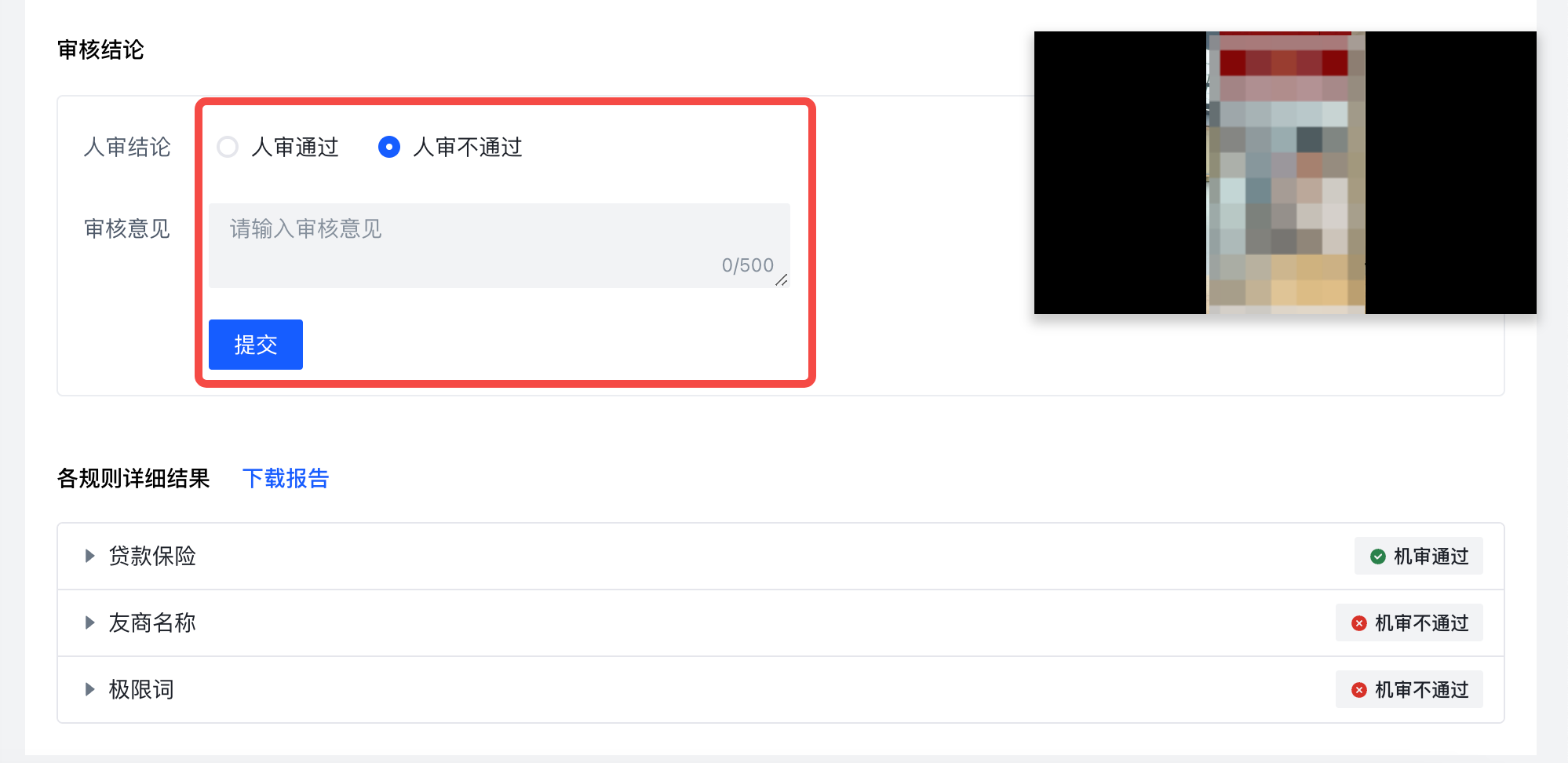The width and height of the screenshot is (1568, 763).
Task: Click 机审不通过 badge on 极限词 row
Action: (x=1409, y=689)
